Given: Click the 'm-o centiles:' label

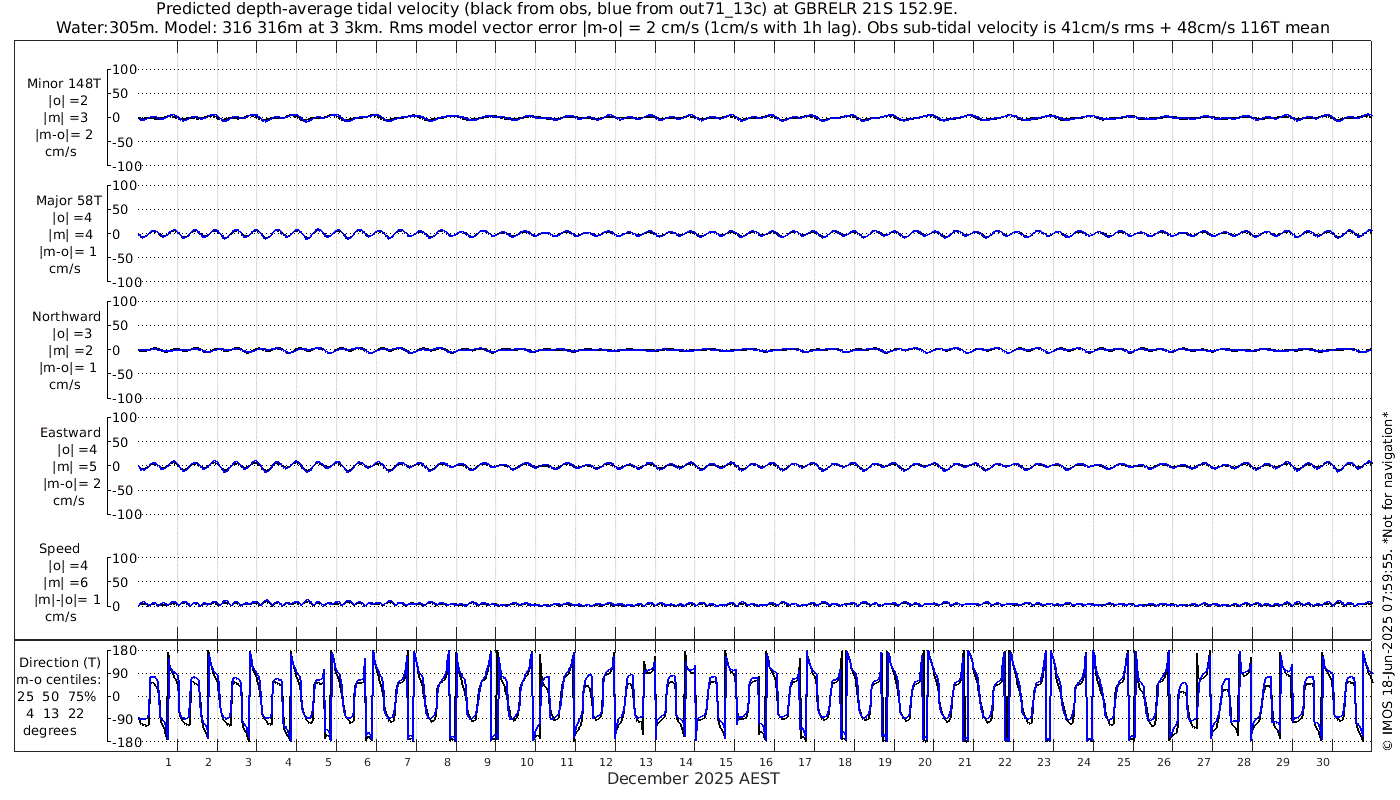Looking at the screenshot, I should pos(61,679).
